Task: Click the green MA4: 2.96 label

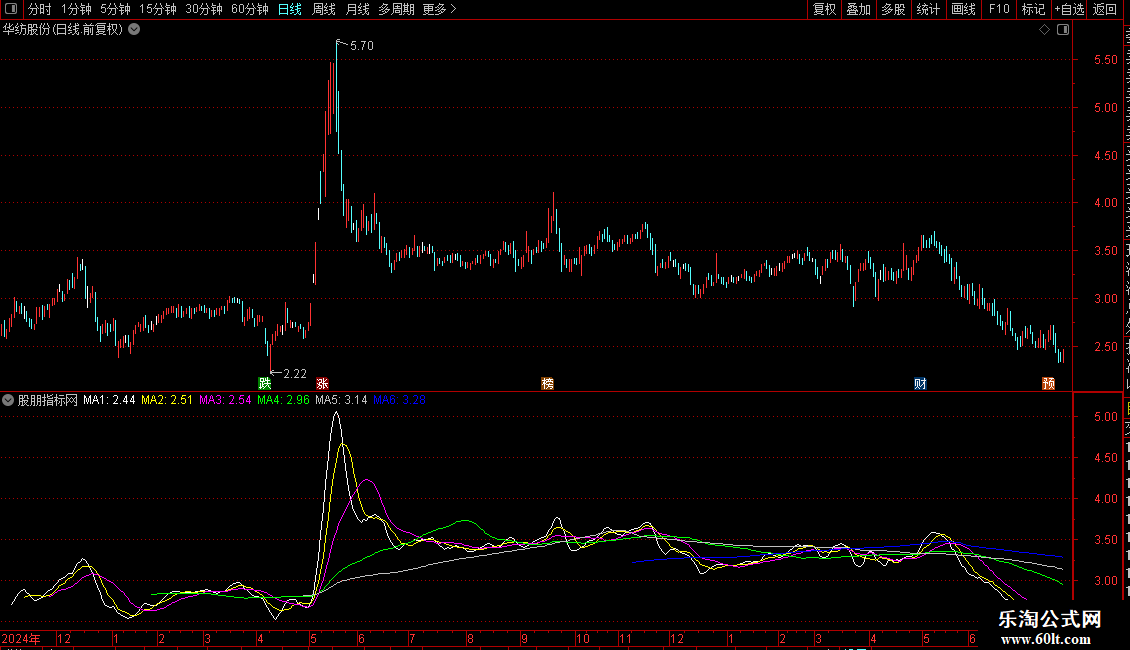Action: 283,400
